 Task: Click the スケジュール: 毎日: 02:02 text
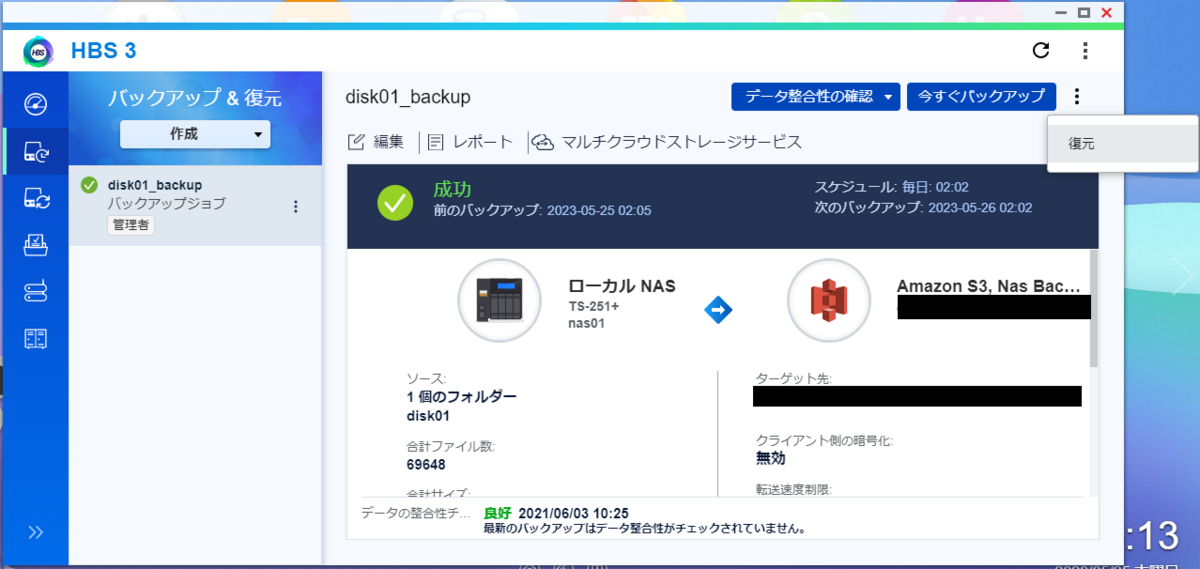click(x=891, y=187)
